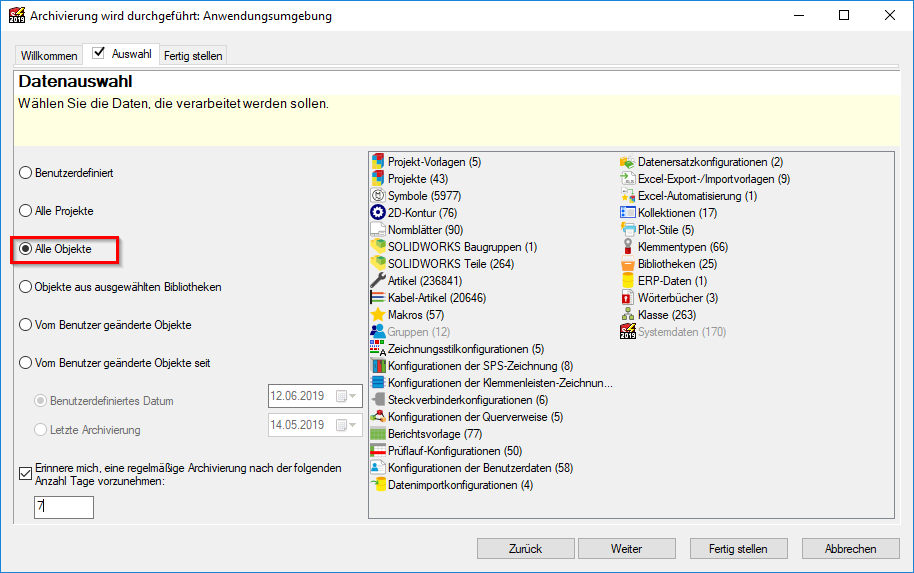914x573 pixels.
Task: Disable the regular archiving reminder checkbox
Action: click(x=26, y=474)
